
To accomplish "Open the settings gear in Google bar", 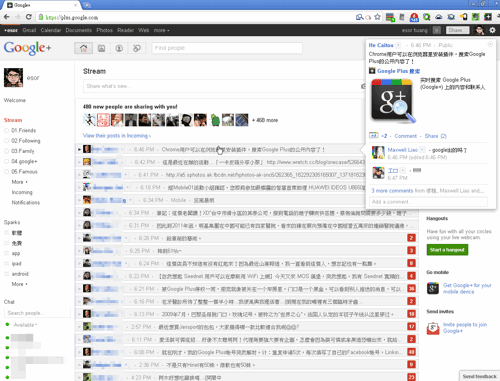I will pyautogui.click(x=492, y=30).
